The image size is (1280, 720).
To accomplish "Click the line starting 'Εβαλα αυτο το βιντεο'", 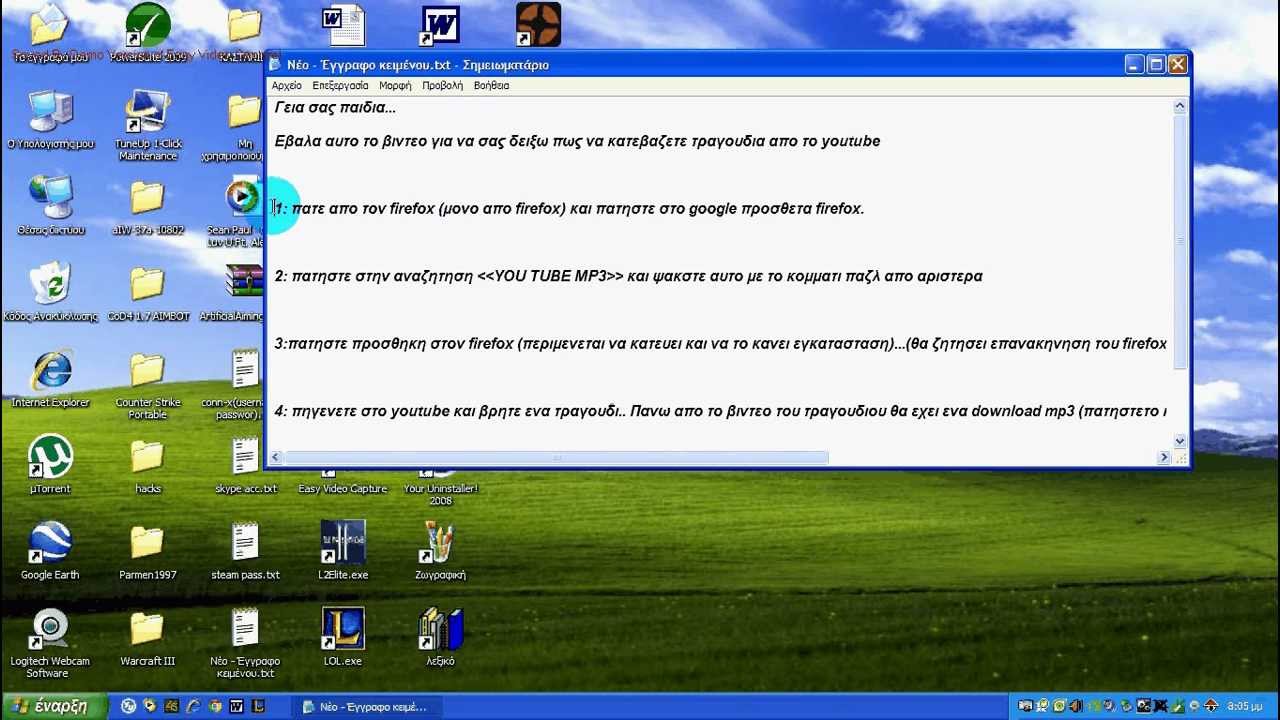I will coord(577,141).
